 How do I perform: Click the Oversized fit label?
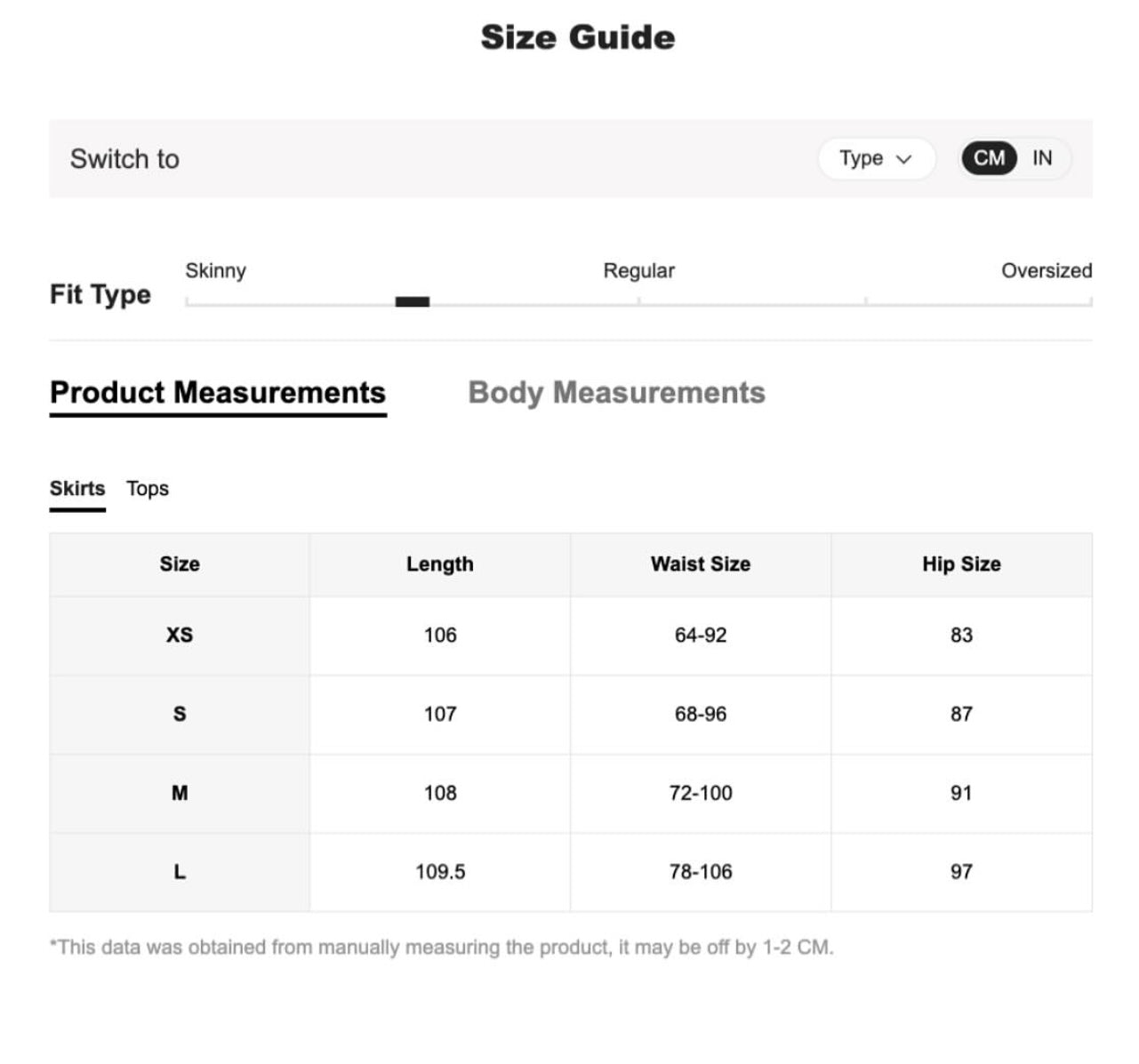(x=1046, y=271)
